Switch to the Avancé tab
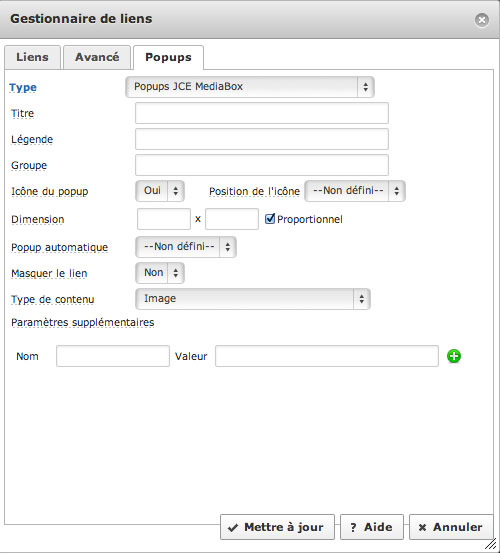Screen dimensions: 500x553 pyautogui.click(x=97, y=57)
